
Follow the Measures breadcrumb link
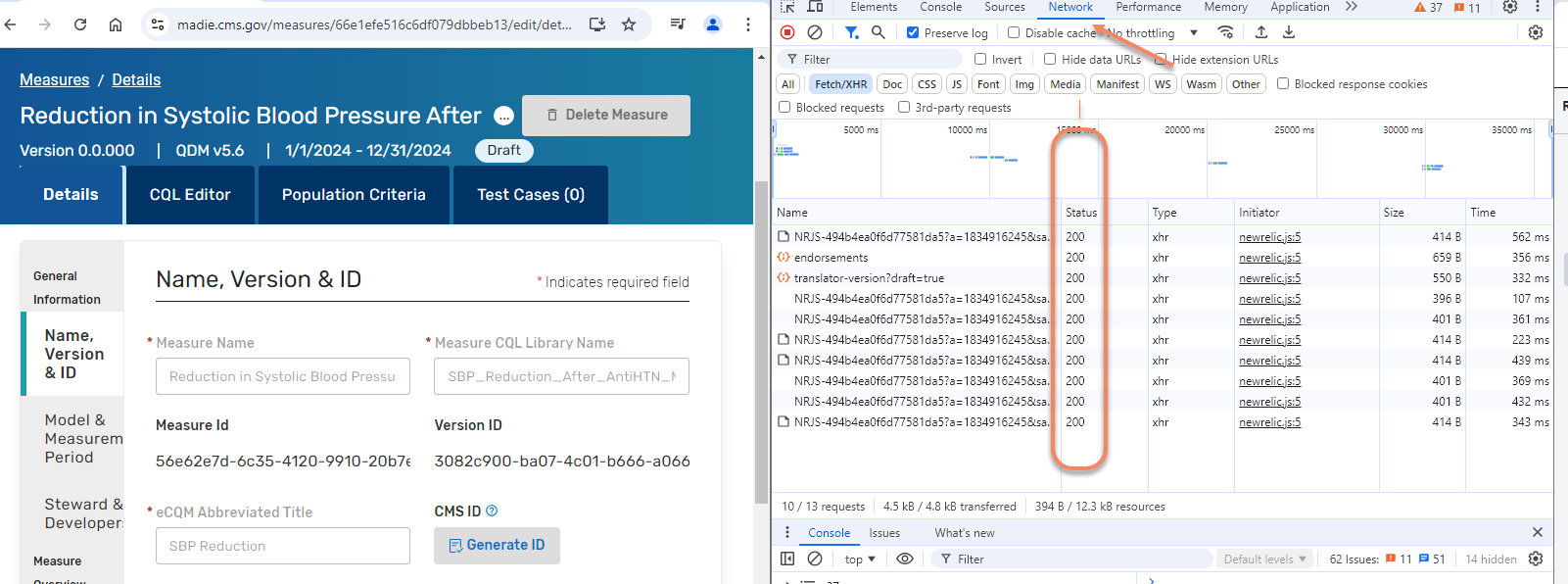[x=54, y=79]
